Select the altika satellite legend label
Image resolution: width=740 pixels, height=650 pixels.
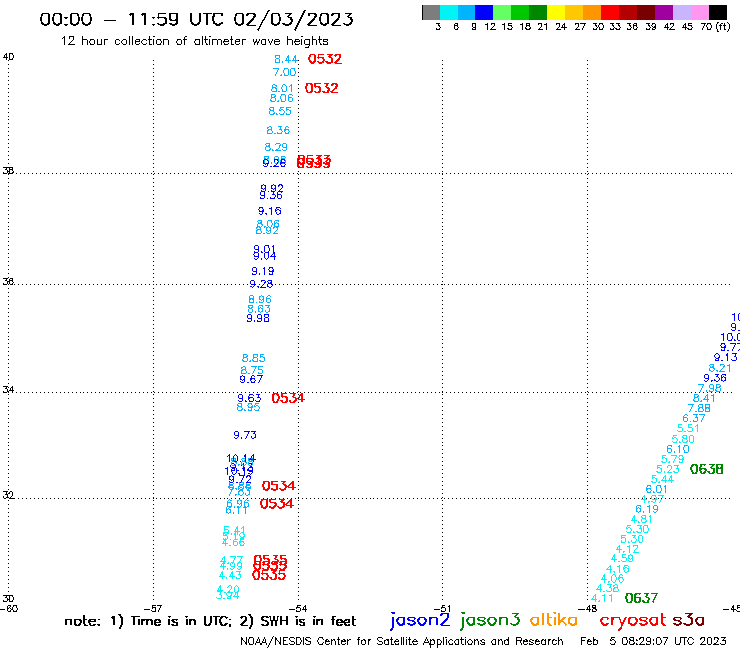554,620
